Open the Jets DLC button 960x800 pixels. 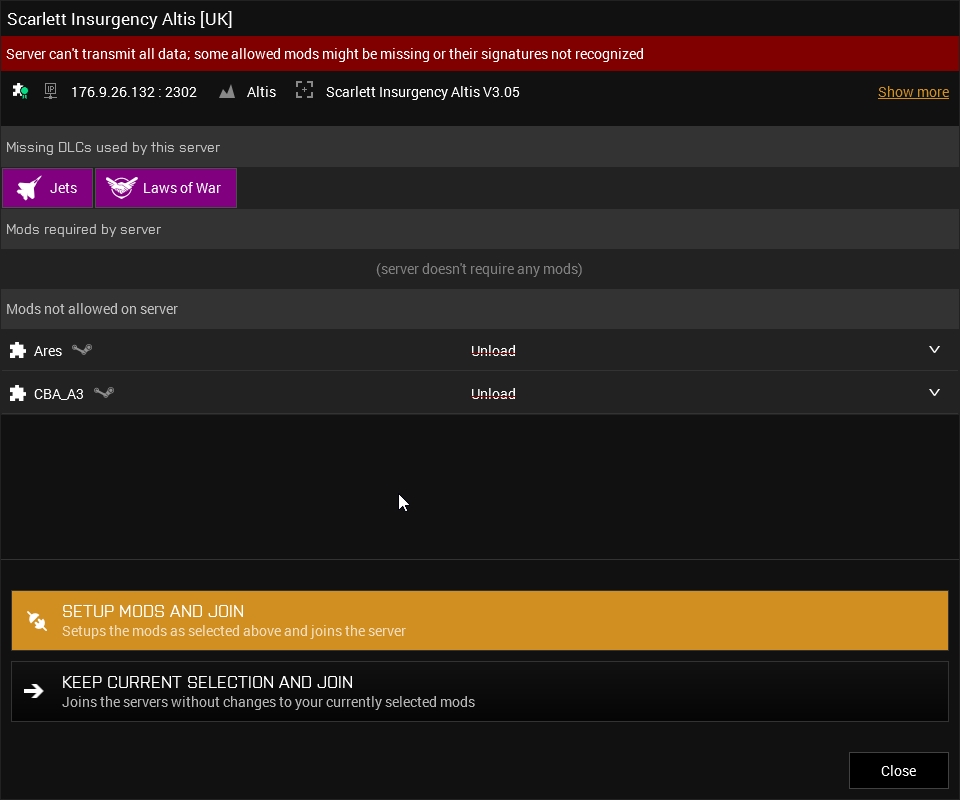[x=48, y=188]
